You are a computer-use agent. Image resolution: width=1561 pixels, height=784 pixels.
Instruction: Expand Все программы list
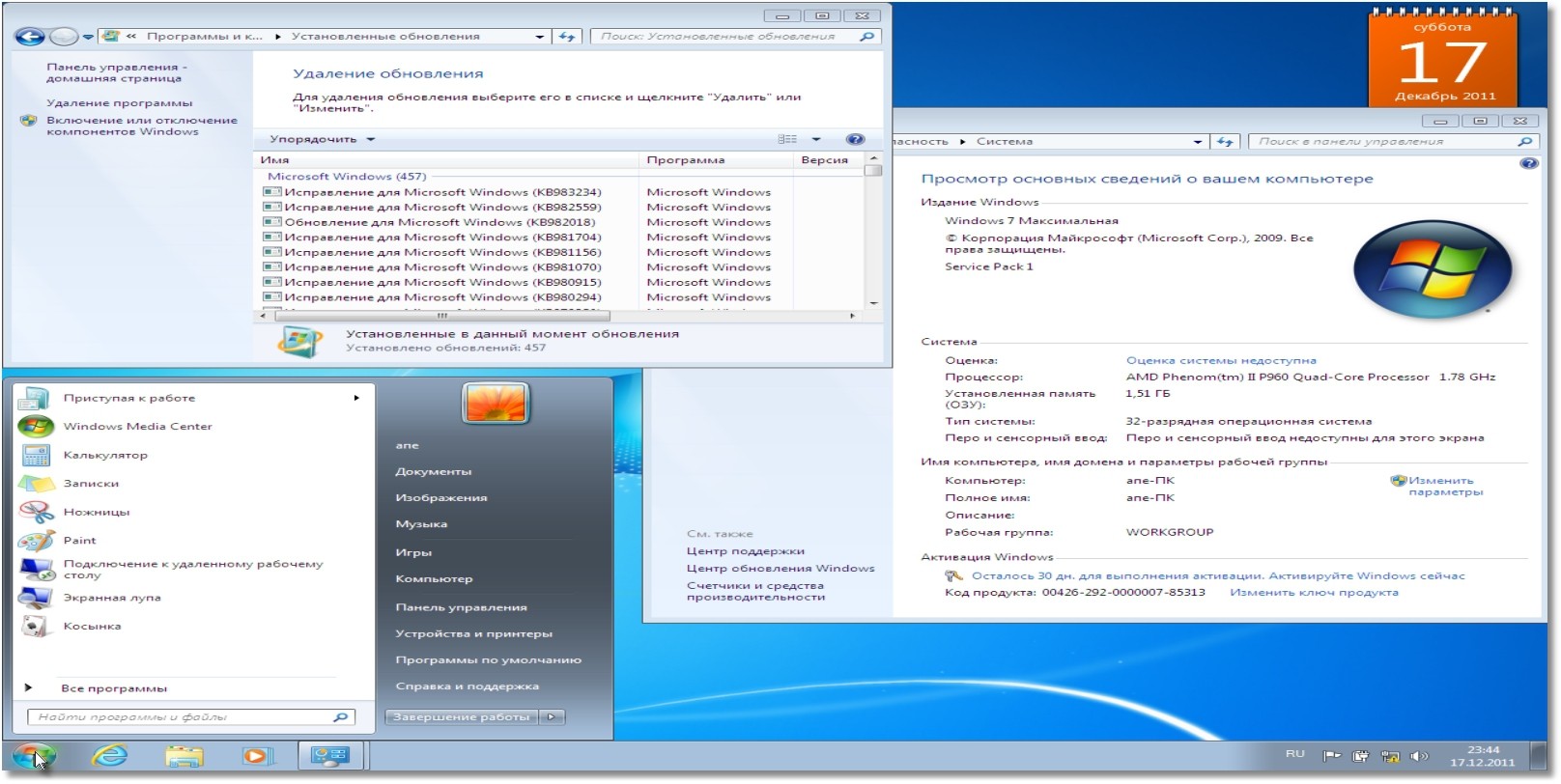pyautogui.click(x=114, y=688)
